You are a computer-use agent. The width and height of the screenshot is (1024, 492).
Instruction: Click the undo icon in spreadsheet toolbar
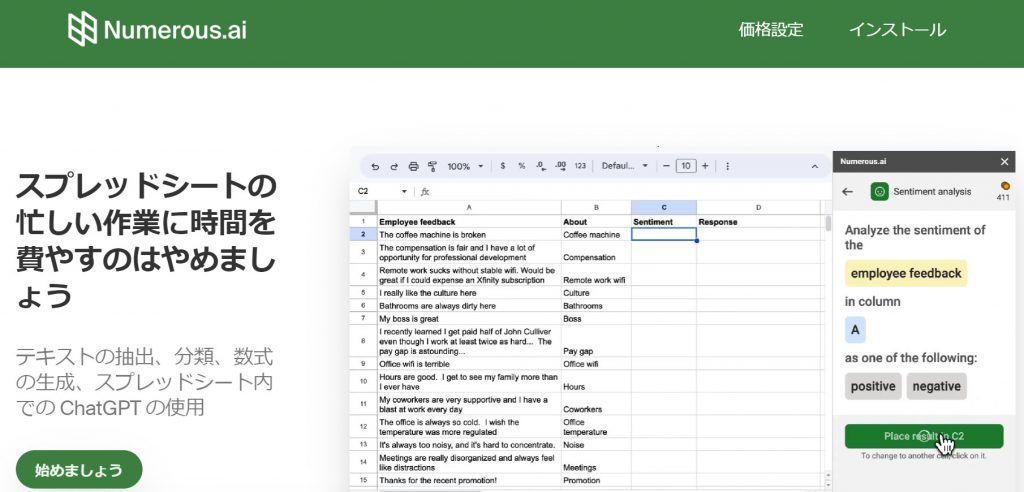click(375, 166)
